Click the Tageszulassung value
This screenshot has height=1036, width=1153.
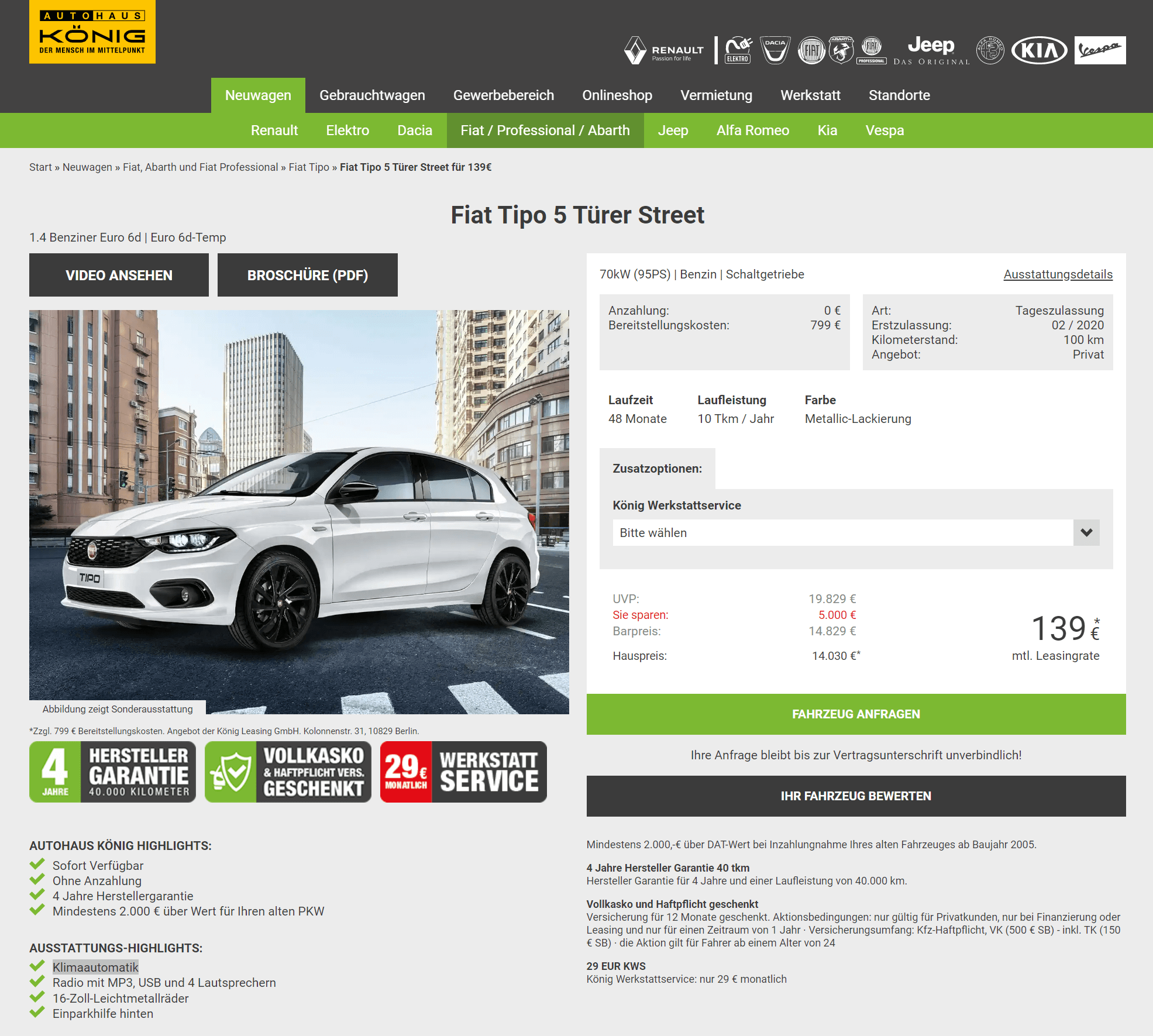pos(1059,311)
